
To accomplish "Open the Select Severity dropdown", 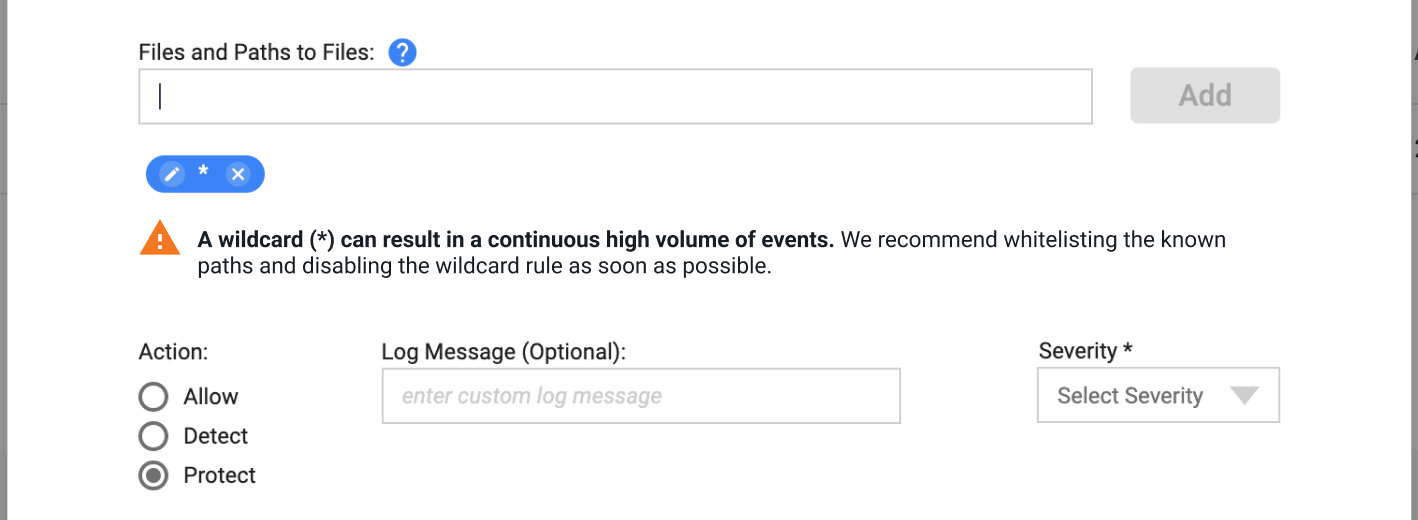I will pyautogui.click(x=1158, y=396).
